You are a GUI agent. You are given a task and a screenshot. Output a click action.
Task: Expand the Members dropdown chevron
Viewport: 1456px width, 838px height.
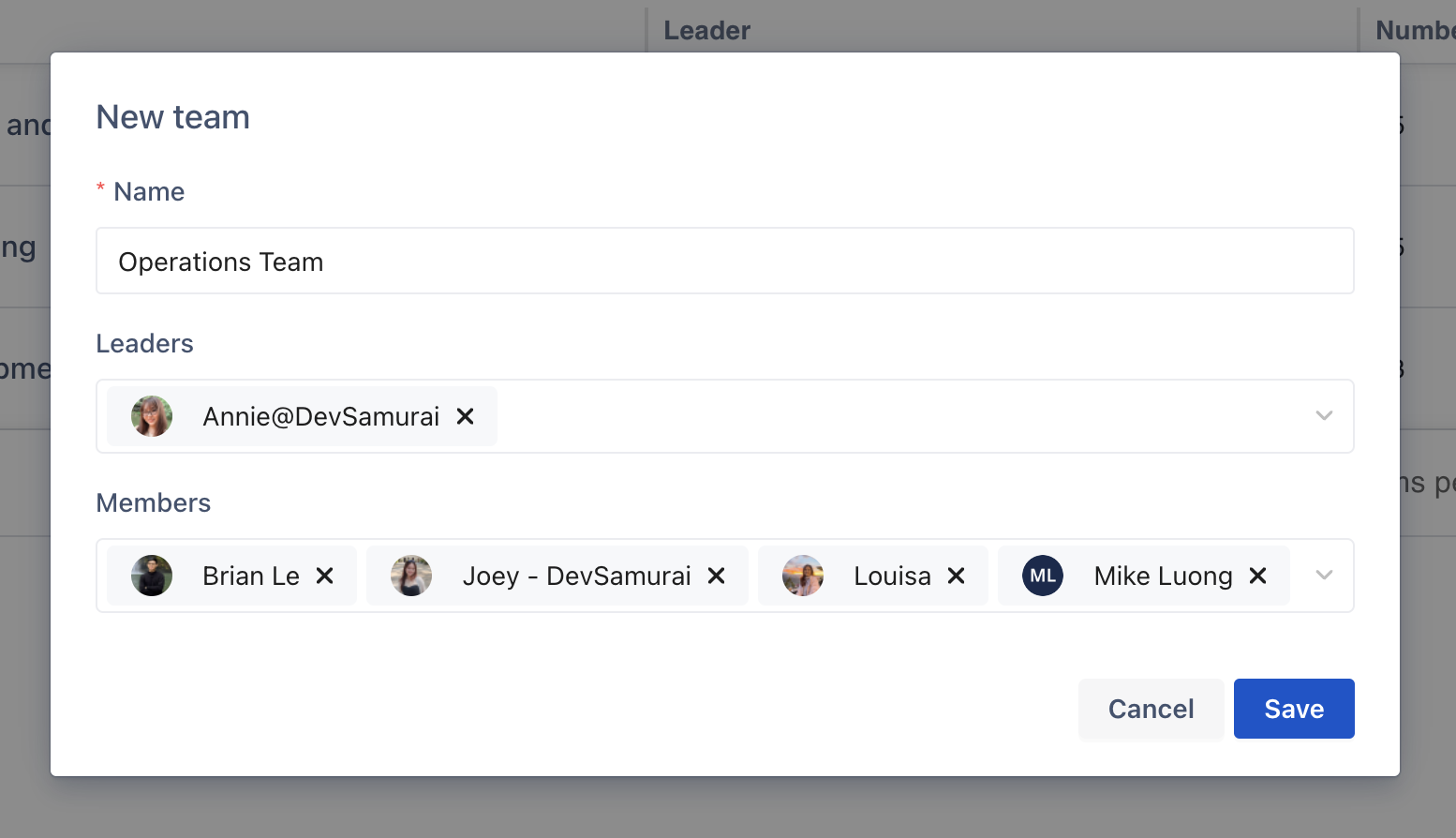(x=1324, y=576)
